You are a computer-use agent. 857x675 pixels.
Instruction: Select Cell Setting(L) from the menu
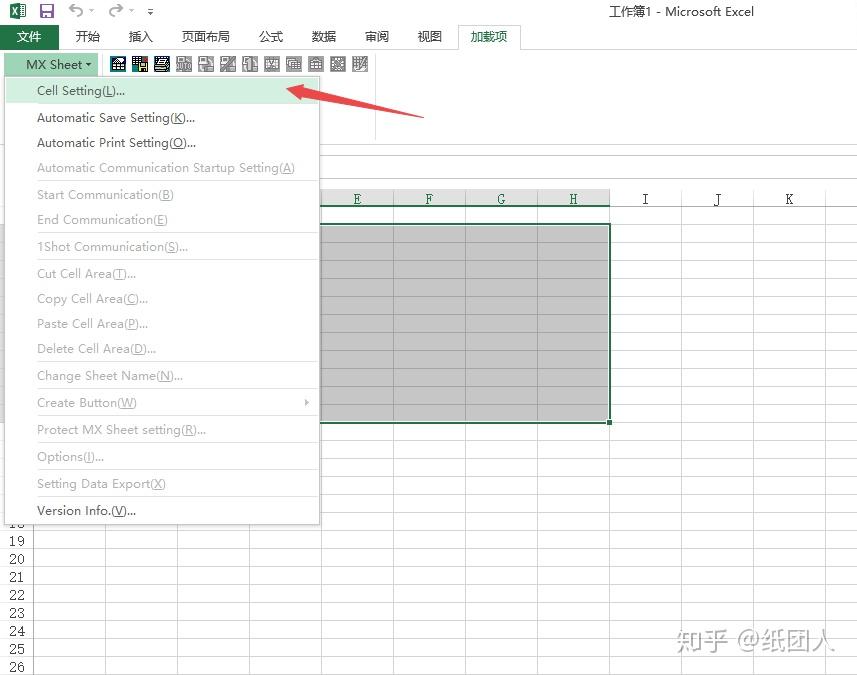point(80,90)
